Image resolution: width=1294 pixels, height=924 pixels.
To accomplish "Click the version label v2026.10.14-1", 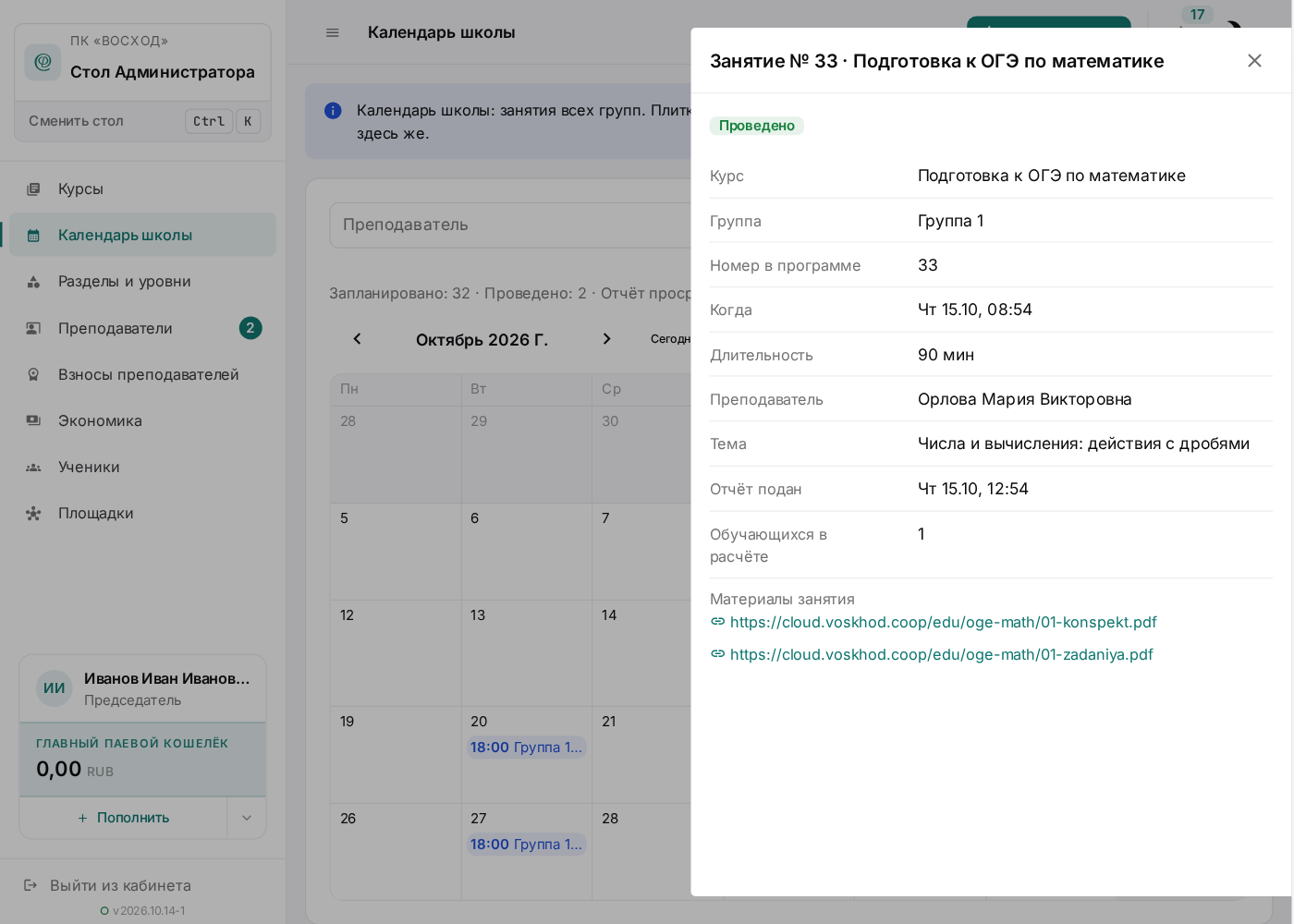I will point(149,910).
